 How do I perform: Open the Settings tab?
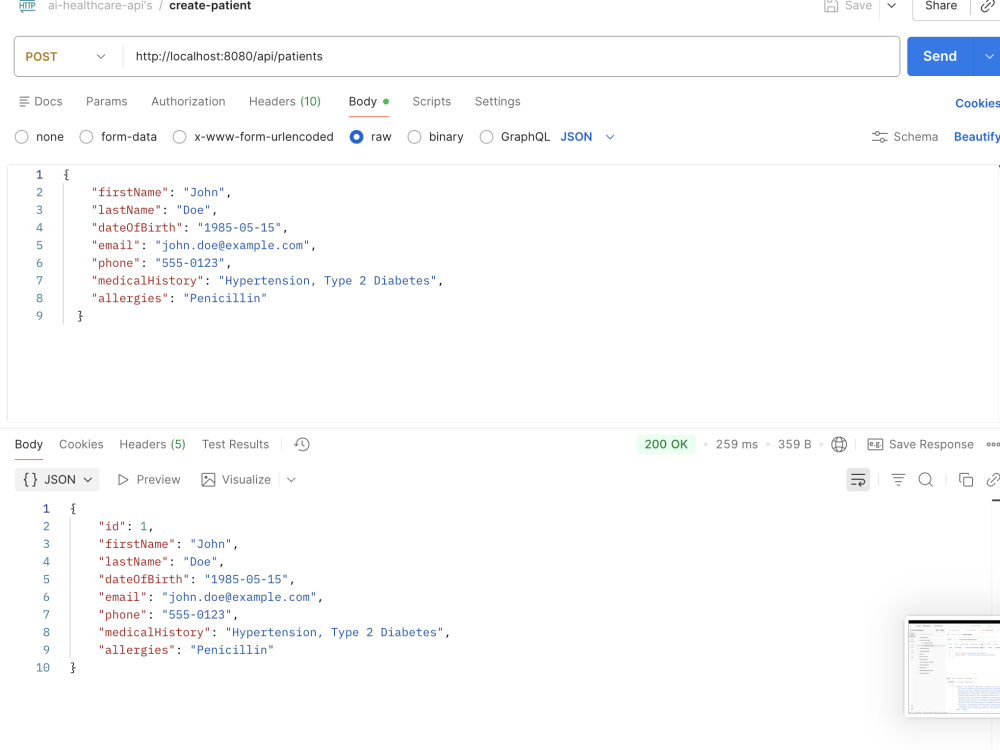pyautogui.click(x=497, y=101)
